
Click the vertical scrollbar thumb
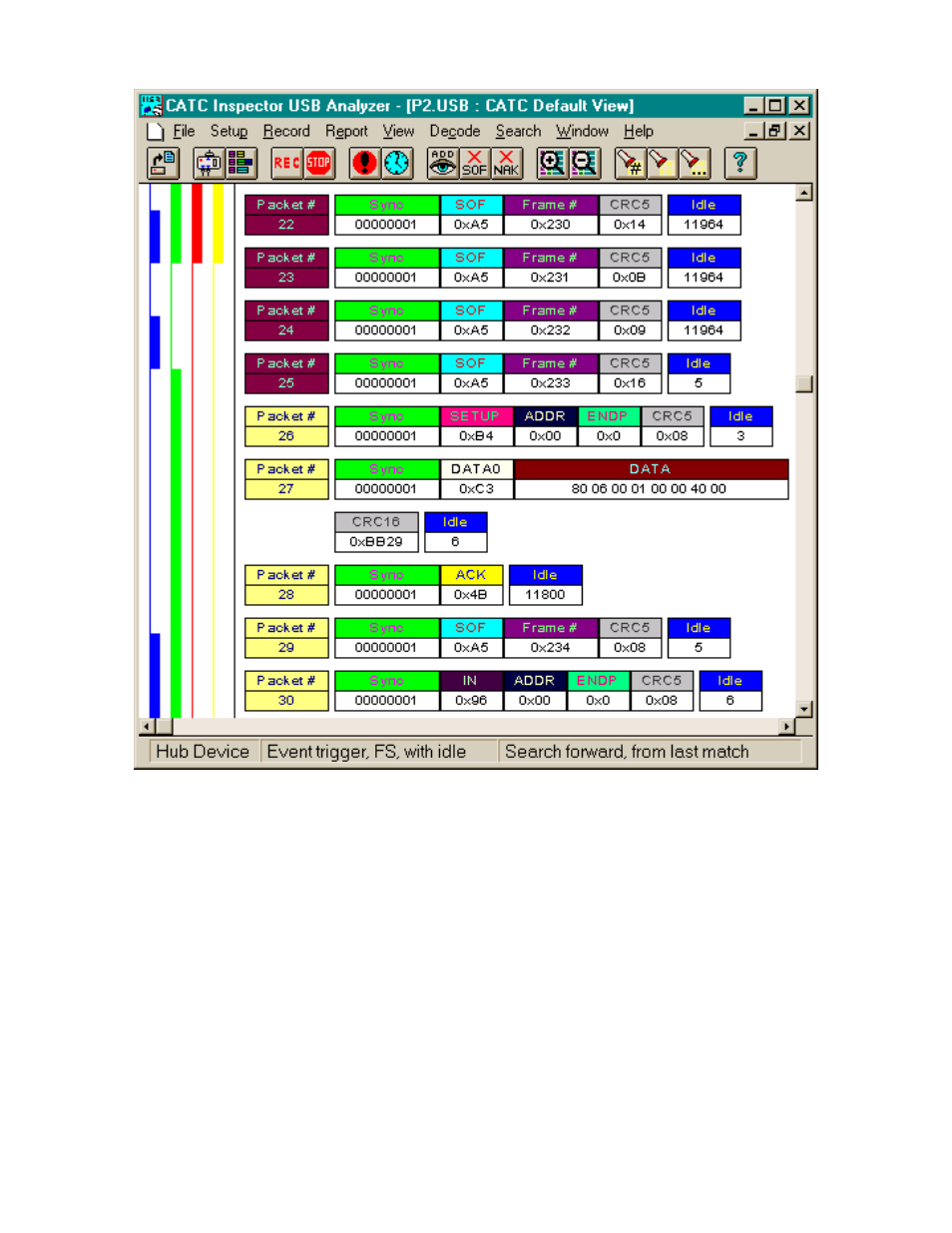pos(804,384)
